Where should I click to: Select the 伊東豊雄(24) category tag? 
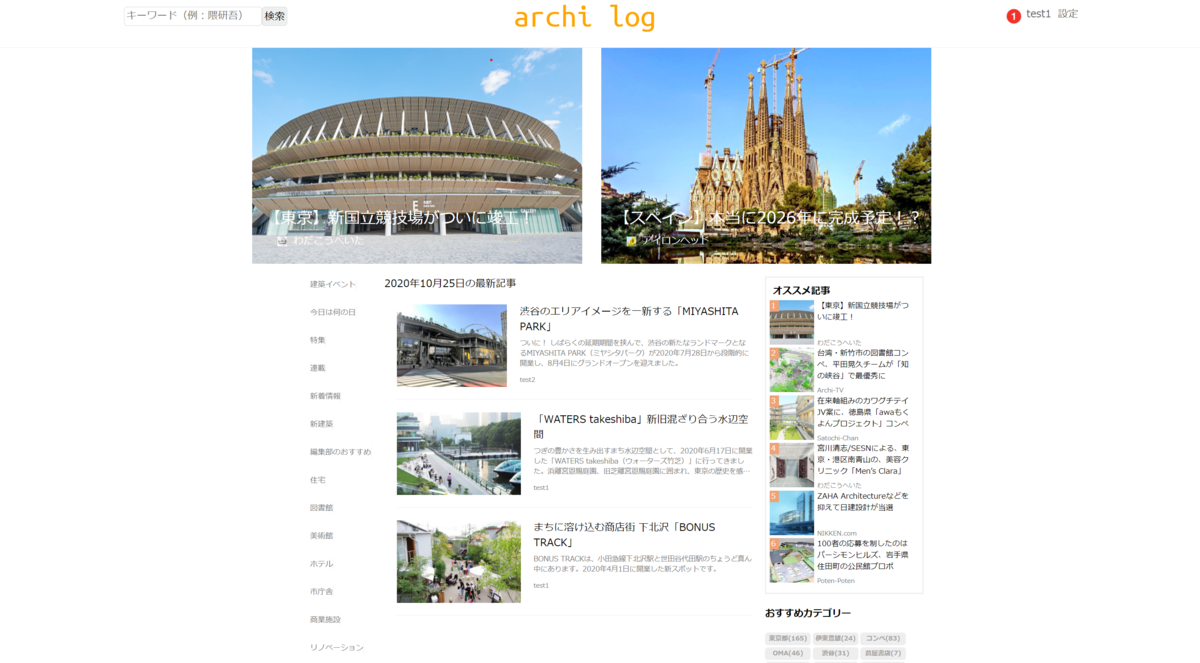(835, 638)
